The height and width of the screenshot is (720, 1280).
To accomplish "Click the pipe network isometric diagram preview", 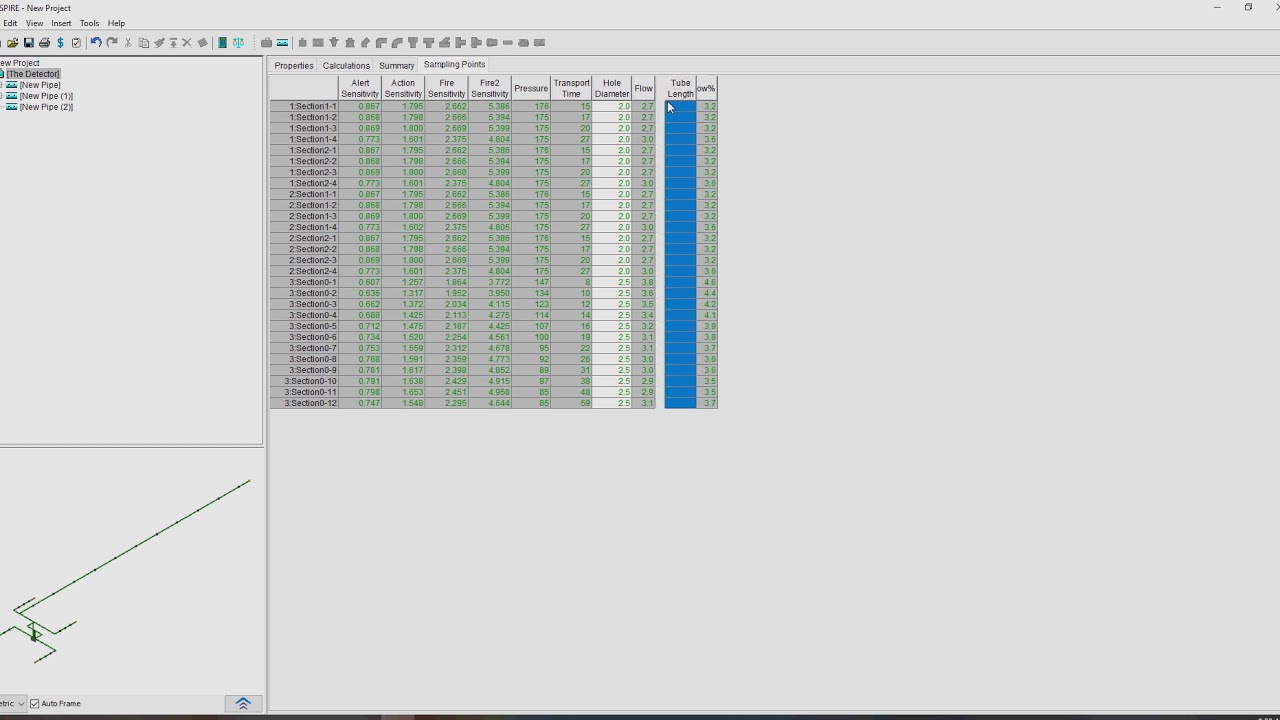I will click(131, 570).
